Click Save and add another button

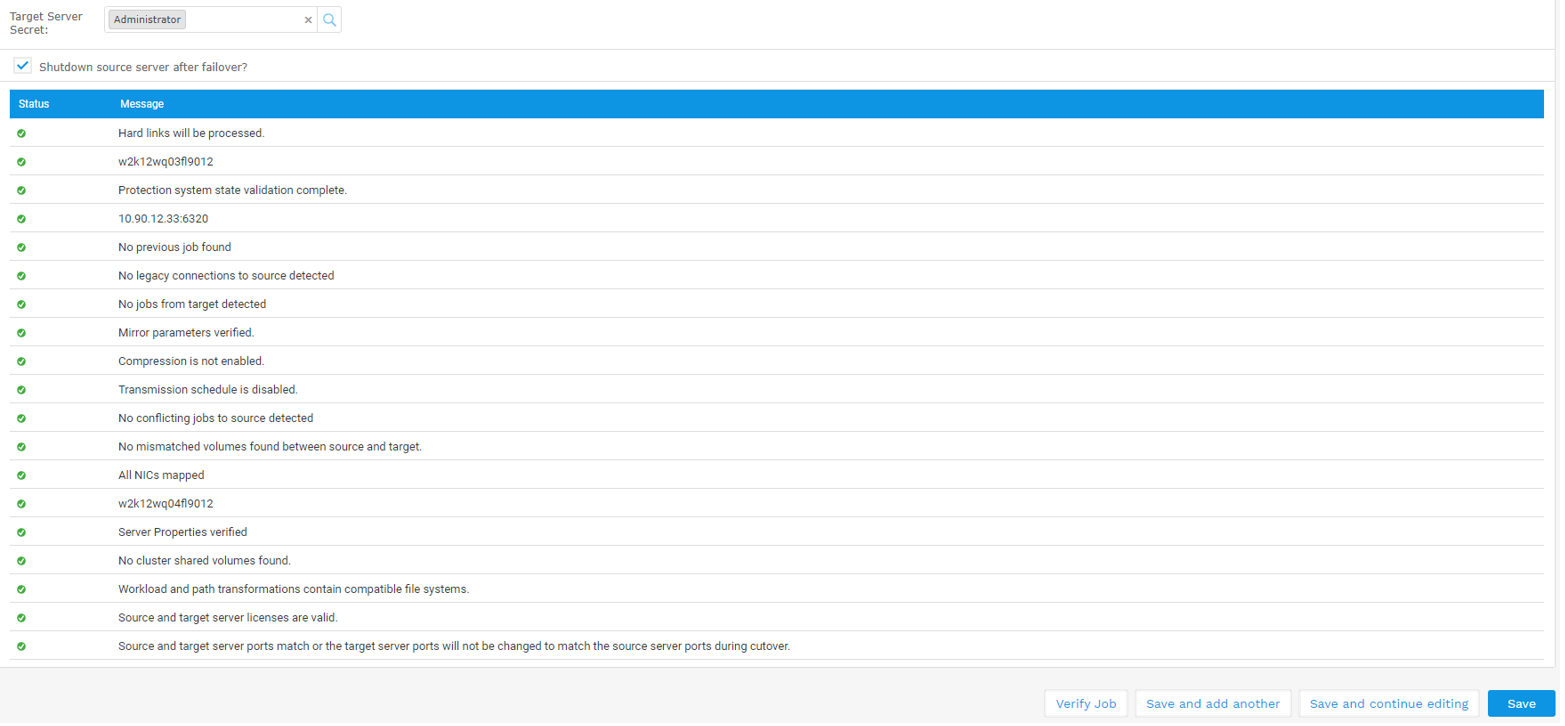1213,704
